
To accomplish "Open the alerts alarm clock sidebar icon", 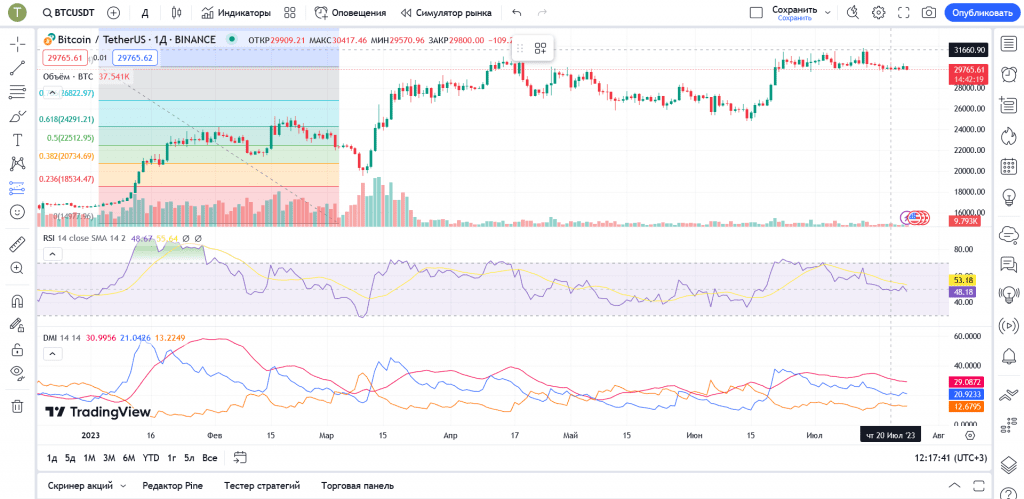I will coord(1008,74).
